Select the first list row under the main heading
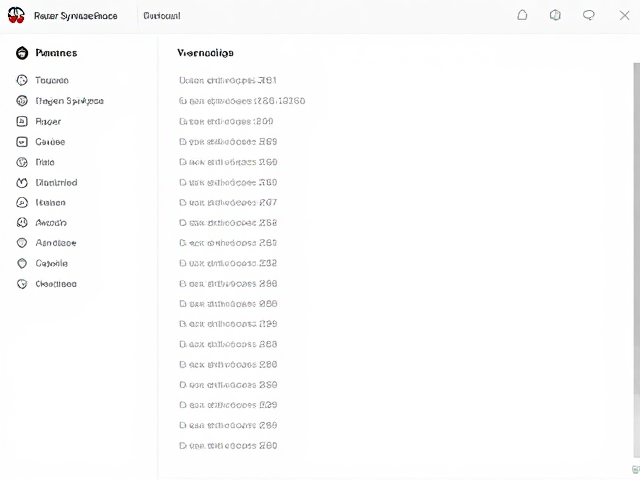The width and height of the screenshot is (640, 480). [x=228, y=80]
